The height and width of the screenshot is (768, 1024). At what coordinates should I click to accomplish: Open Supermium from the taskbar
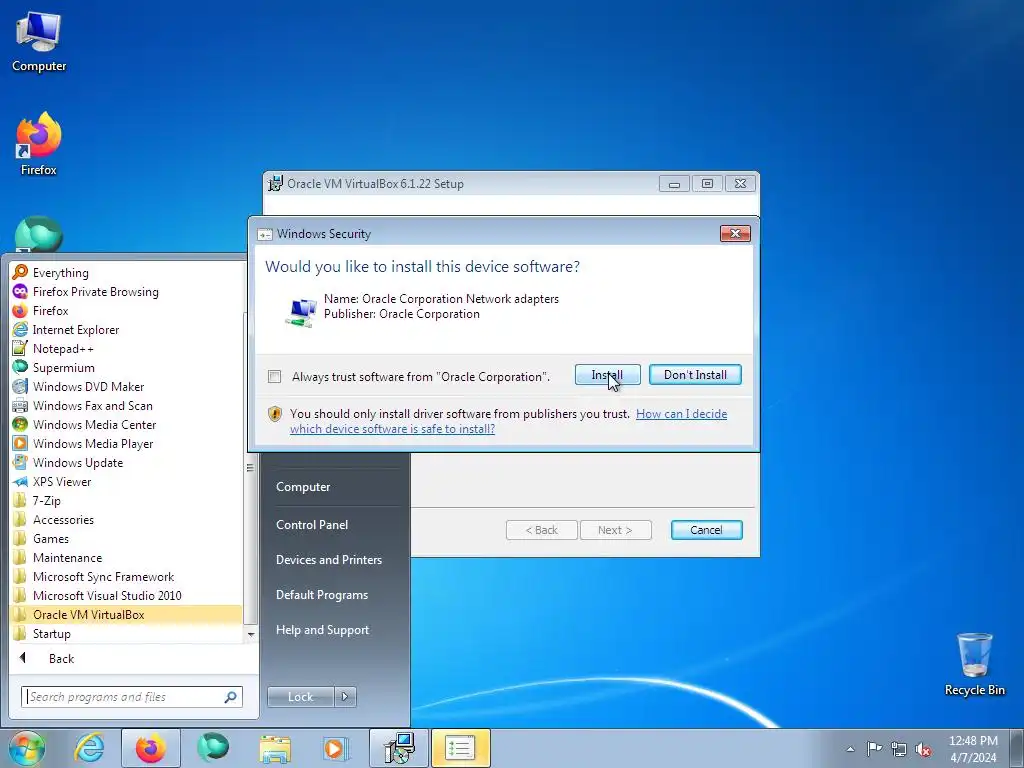click(x=213, y=748)
